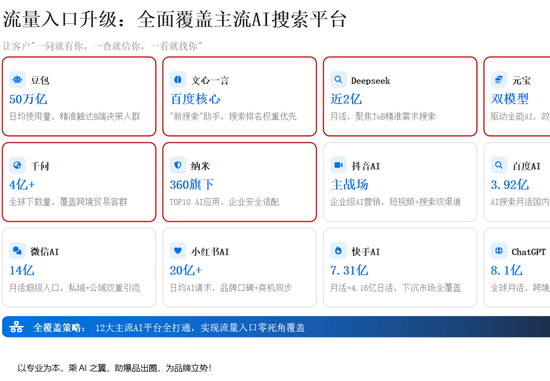Click the 全覆盖策略 label in blue banner
The height and width of the screenshot is (381, 550).
pyautogui.click(x=59, y=328)
